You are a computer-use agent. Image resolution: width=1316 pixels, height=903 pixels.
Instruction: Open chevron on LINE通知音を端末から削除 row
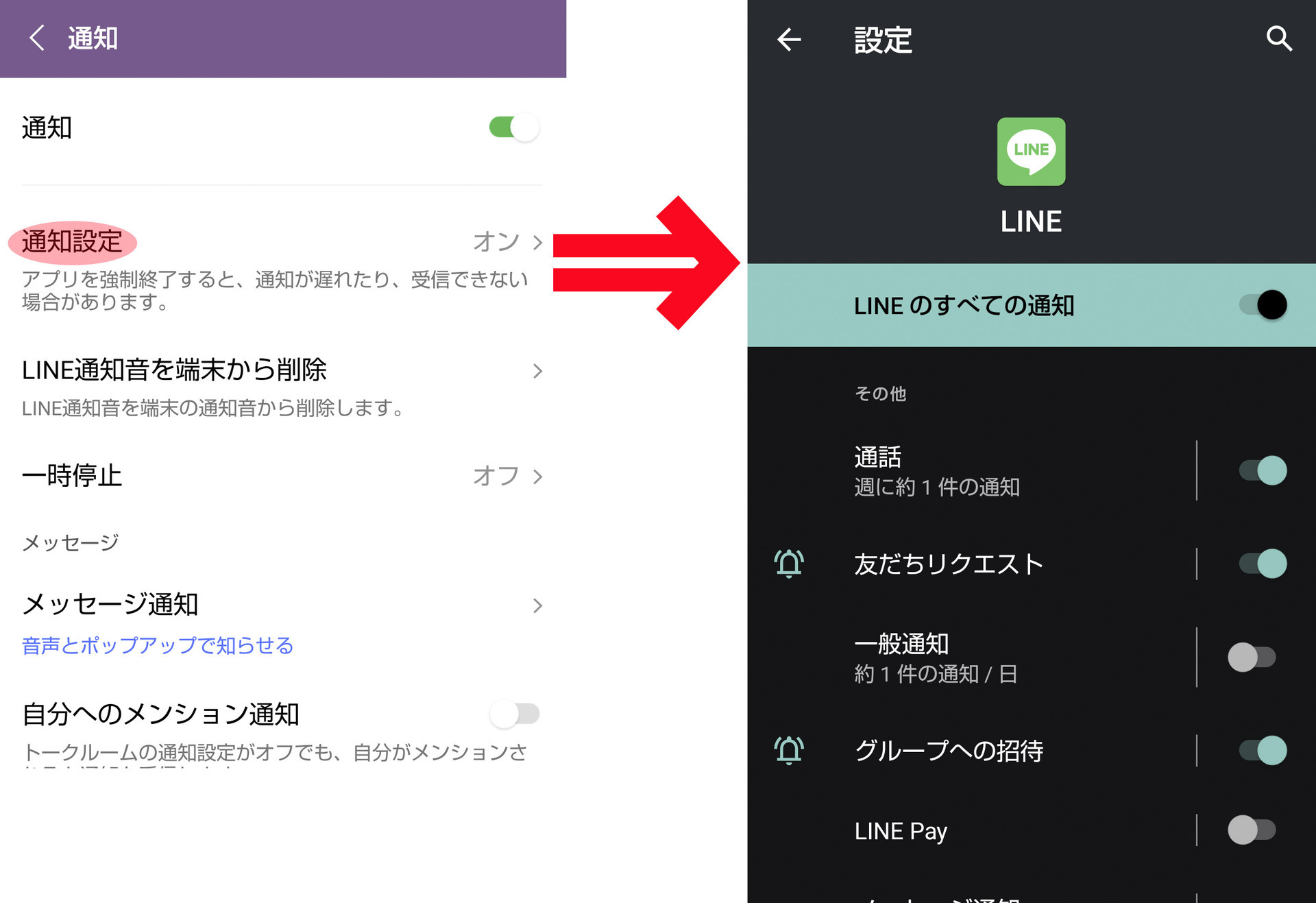click(537, 371)
